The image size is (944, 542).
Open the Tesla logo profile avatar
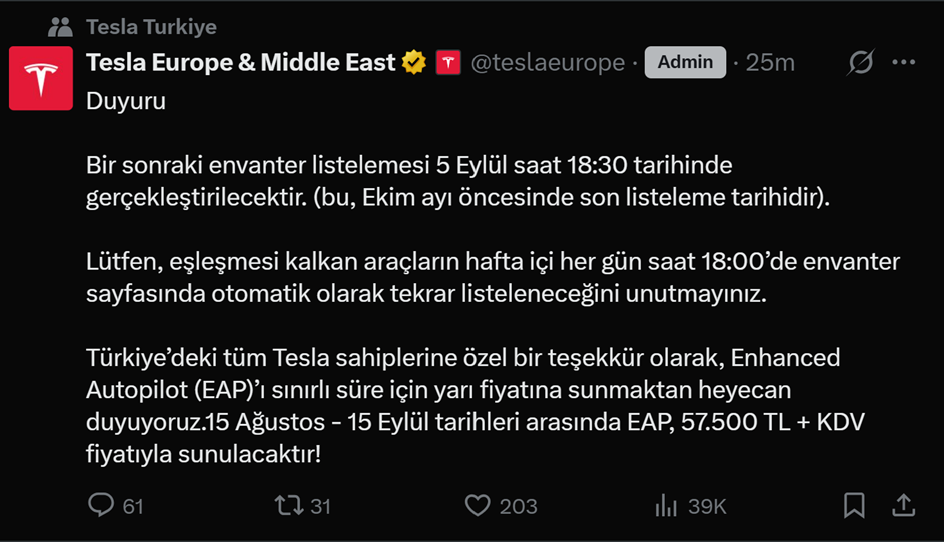click(x=40, y=78)
